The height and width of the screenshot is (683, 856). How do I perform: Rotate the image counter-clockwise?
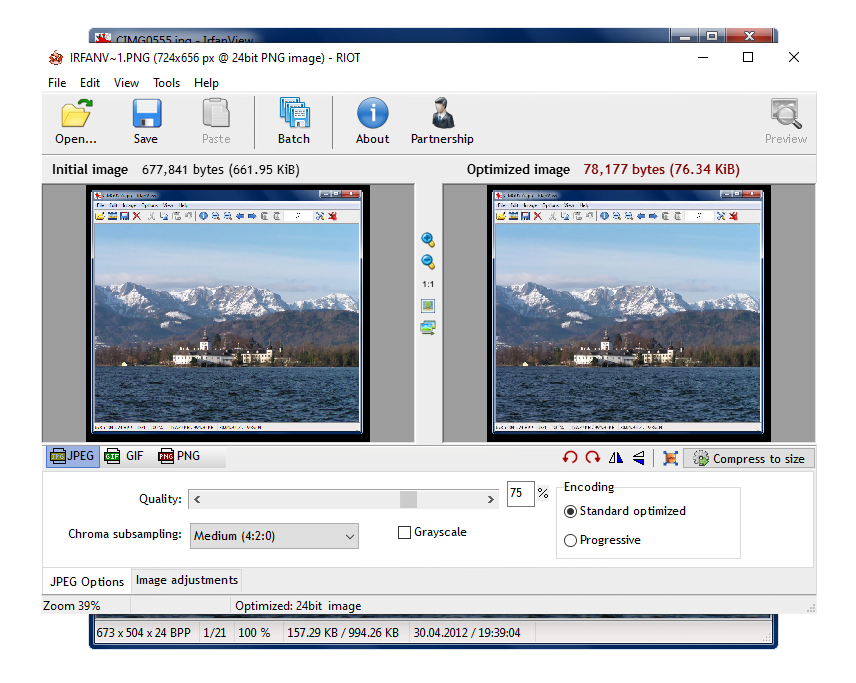coord(570,458)
